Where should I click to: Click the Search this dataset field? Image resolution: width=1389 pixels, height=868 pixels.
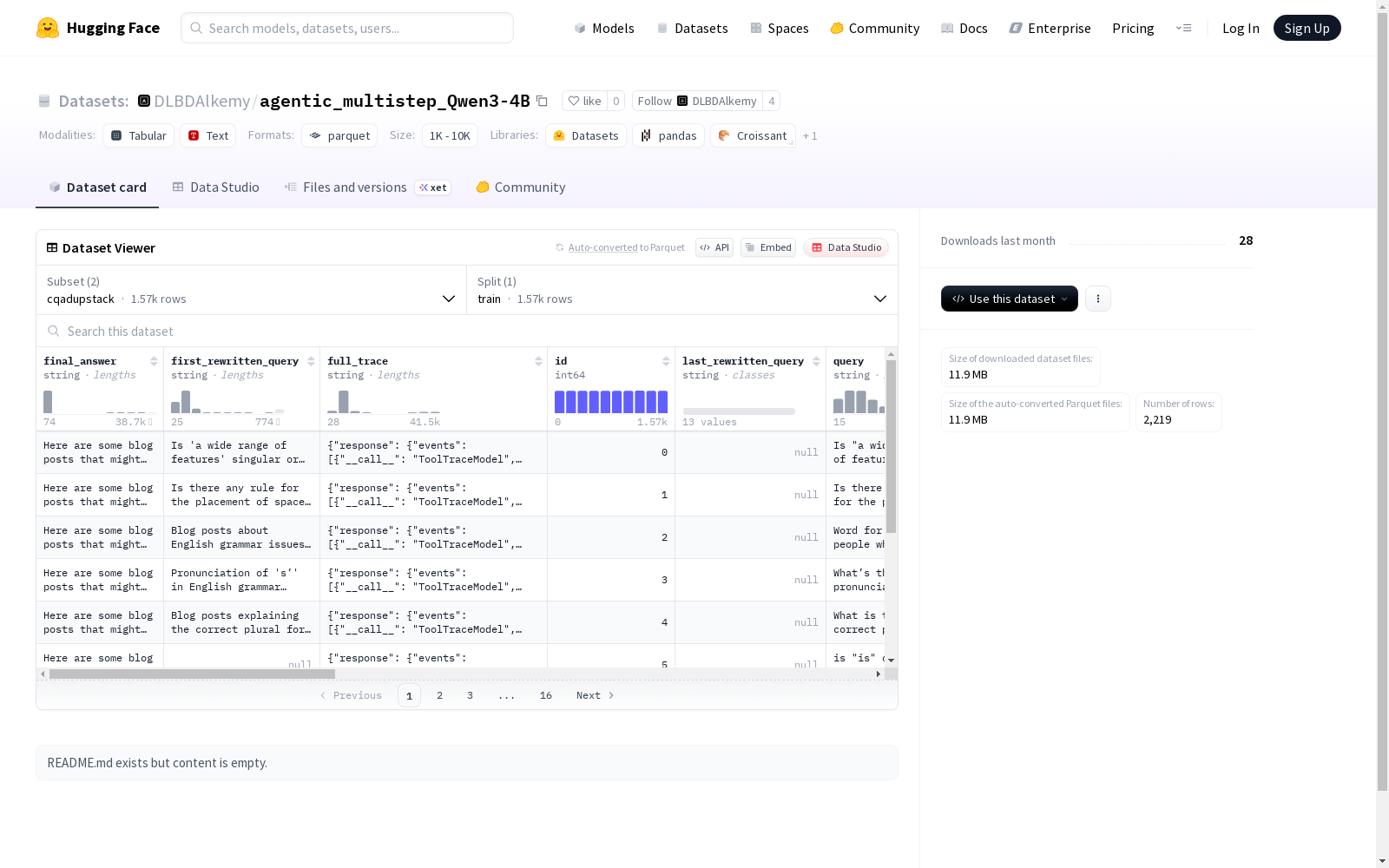pos(467,331)
